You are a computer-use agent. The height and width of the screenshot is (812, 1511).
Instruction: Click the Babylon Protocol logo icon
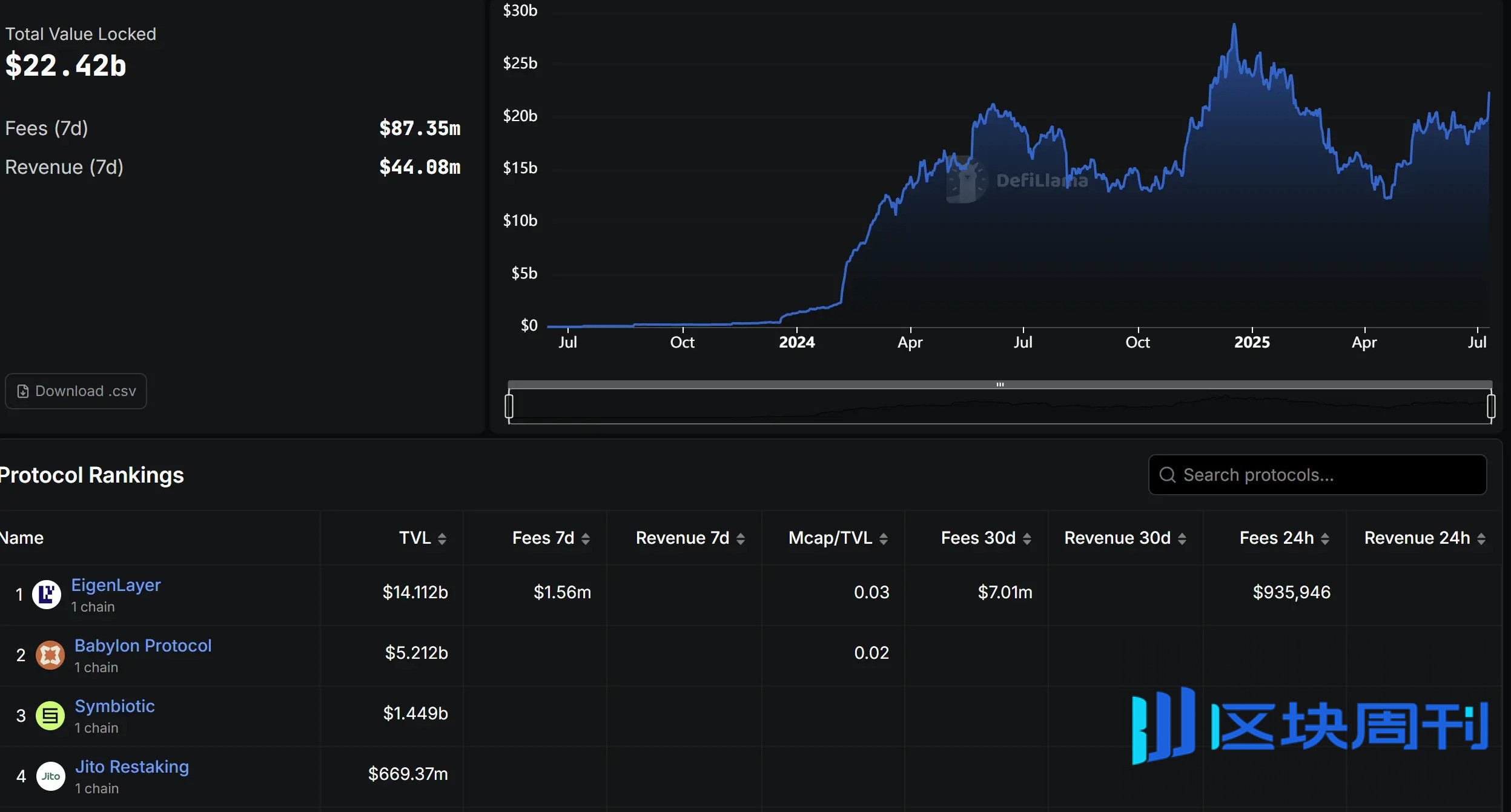tap(50, 655)
